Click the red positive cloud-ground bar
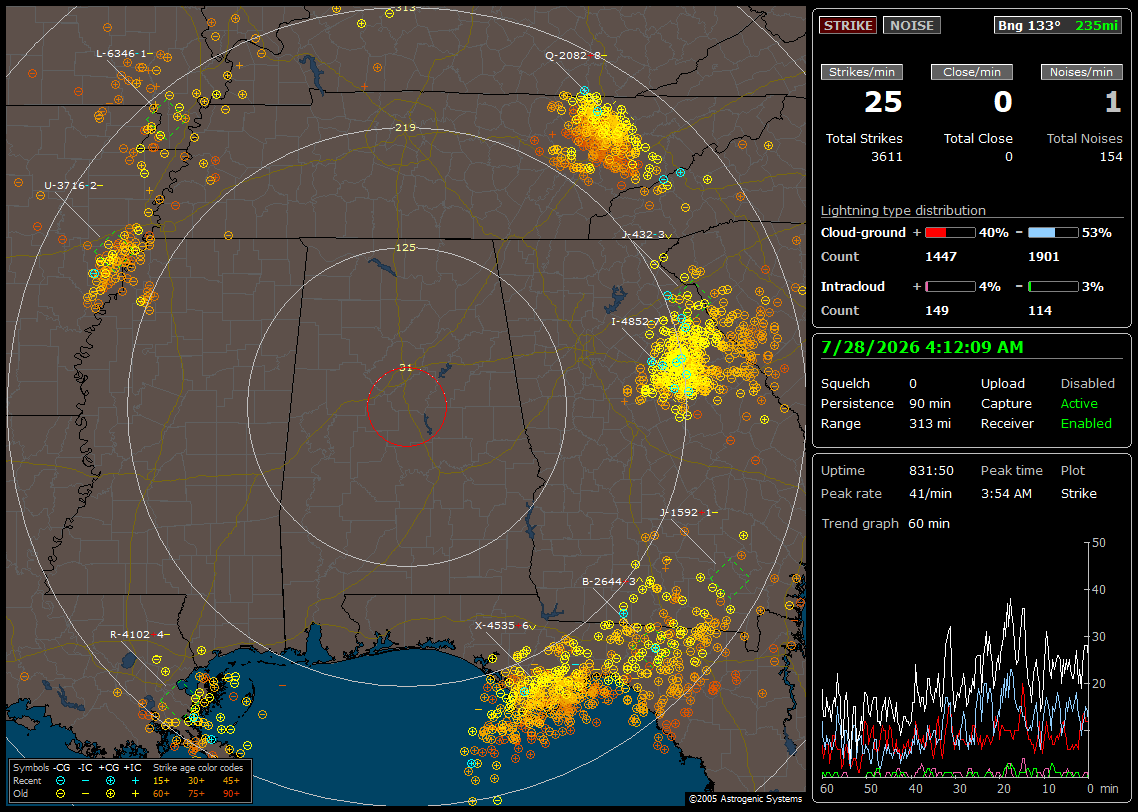1138x812 pixels. tap(950, 233)
